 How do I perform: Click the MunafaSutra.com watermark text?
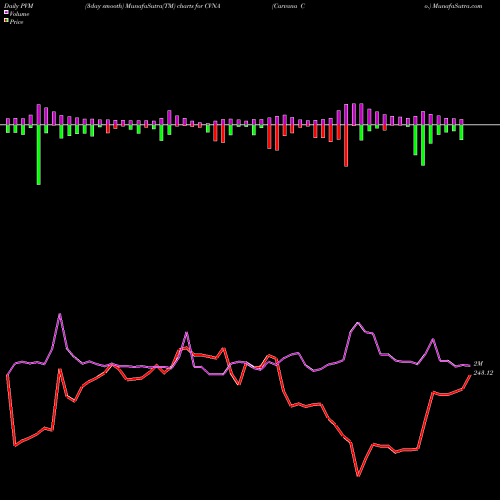click(x=453, y=6)
